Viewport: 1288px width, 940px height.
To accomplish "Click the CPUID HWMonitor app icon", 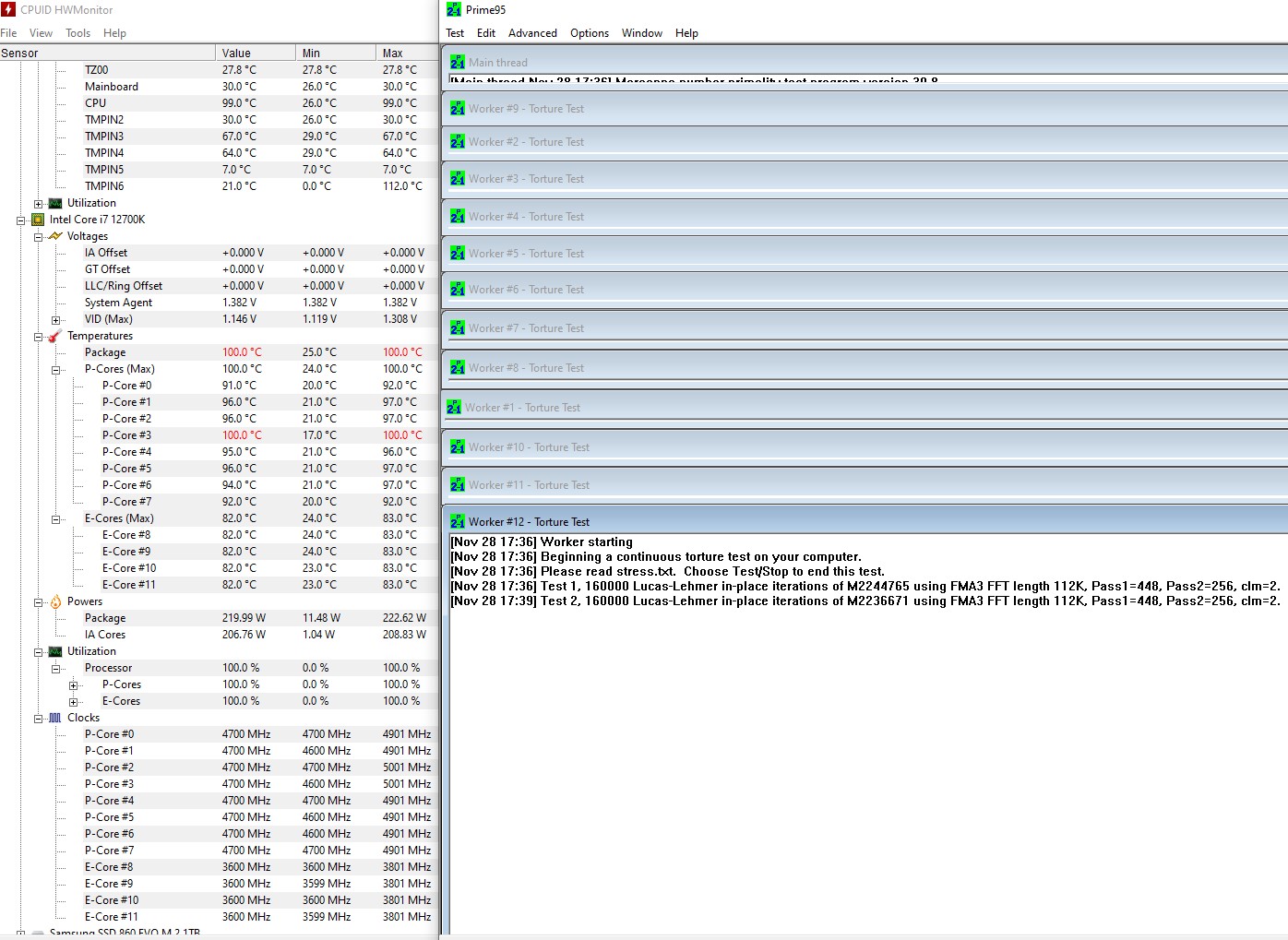I will tap(9, 10).
